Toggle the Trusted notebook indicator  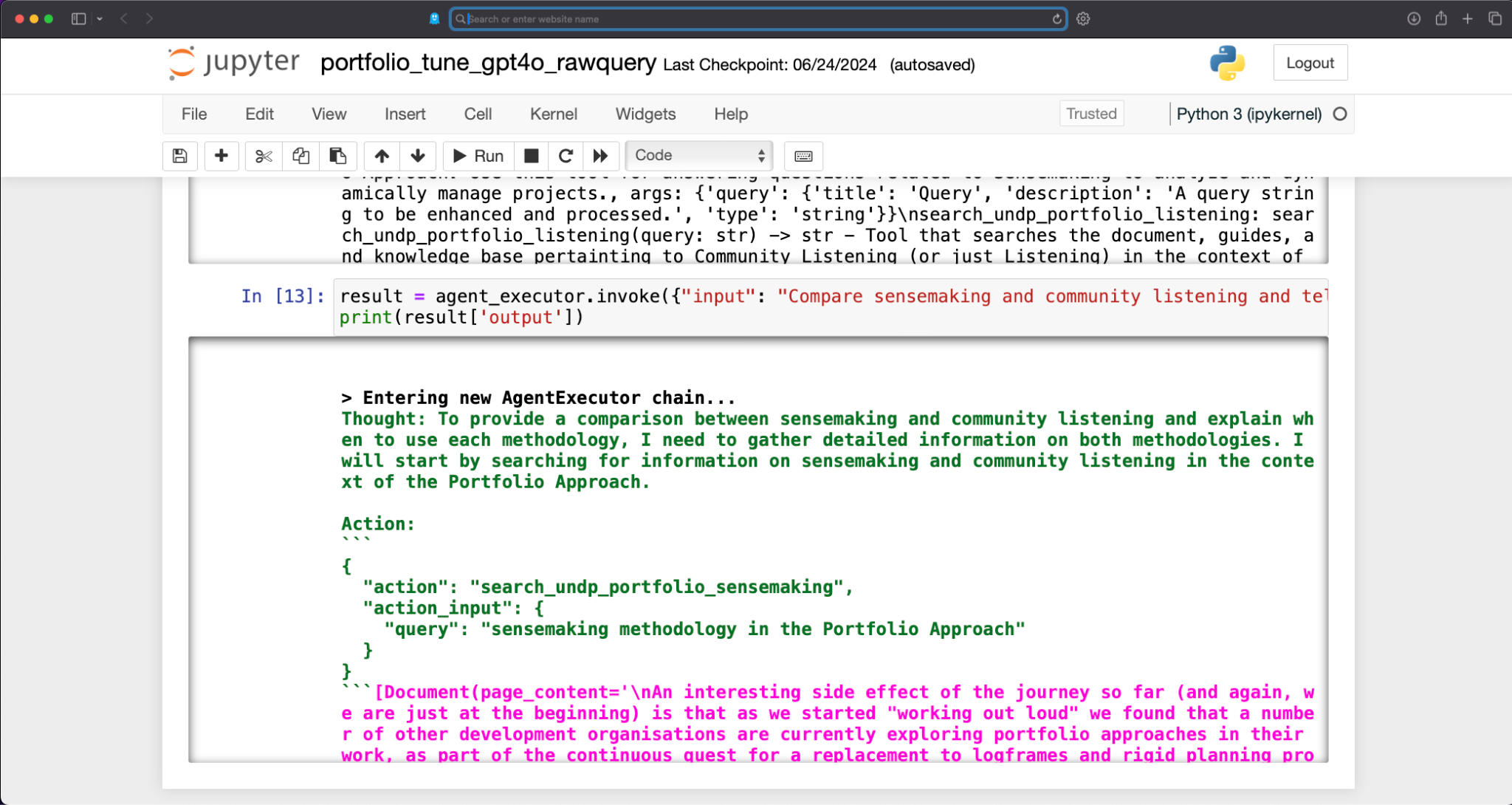click(x=1091, y=114)
